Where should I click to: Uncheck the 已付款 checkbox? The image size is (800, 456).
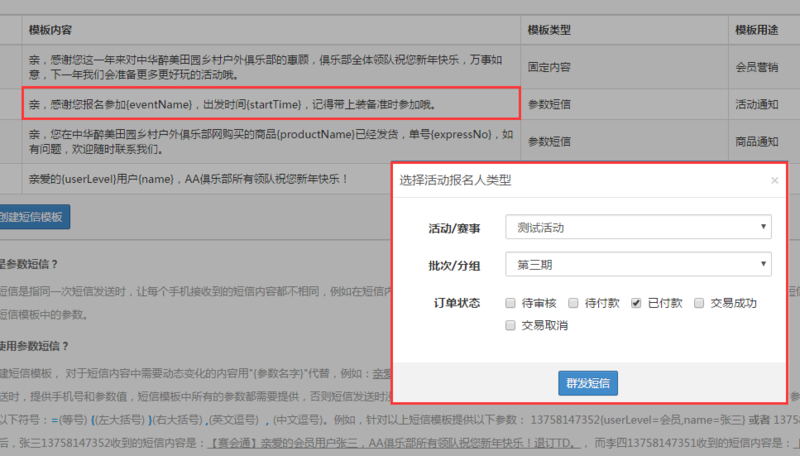pyautogui.click(x=636, y=303)
